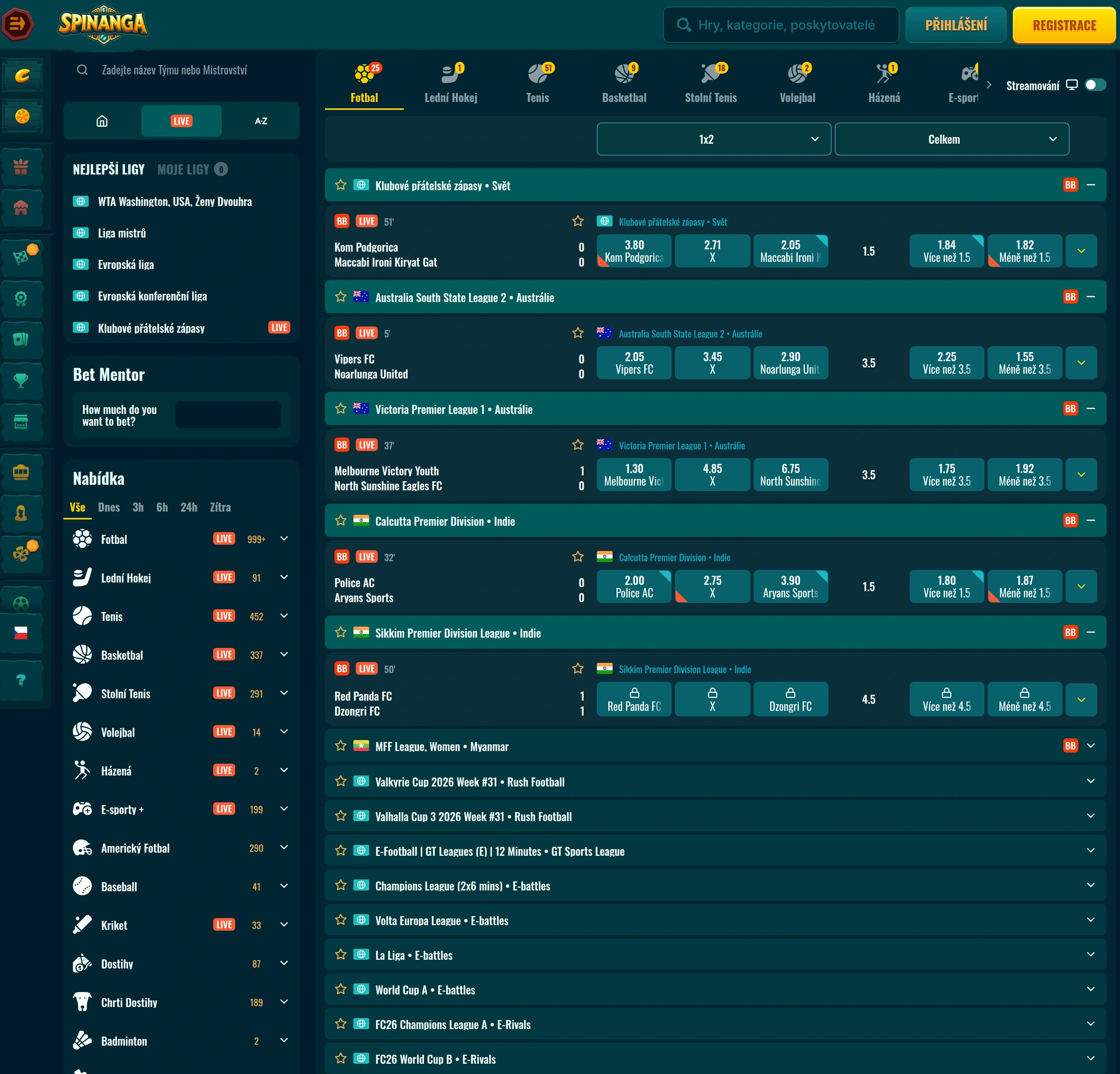This screenshot has height=1074, width=1120.
Task: Click BB badge on Victoria Premier League header
Action: pyautogui.click(x=1070, y=408)
